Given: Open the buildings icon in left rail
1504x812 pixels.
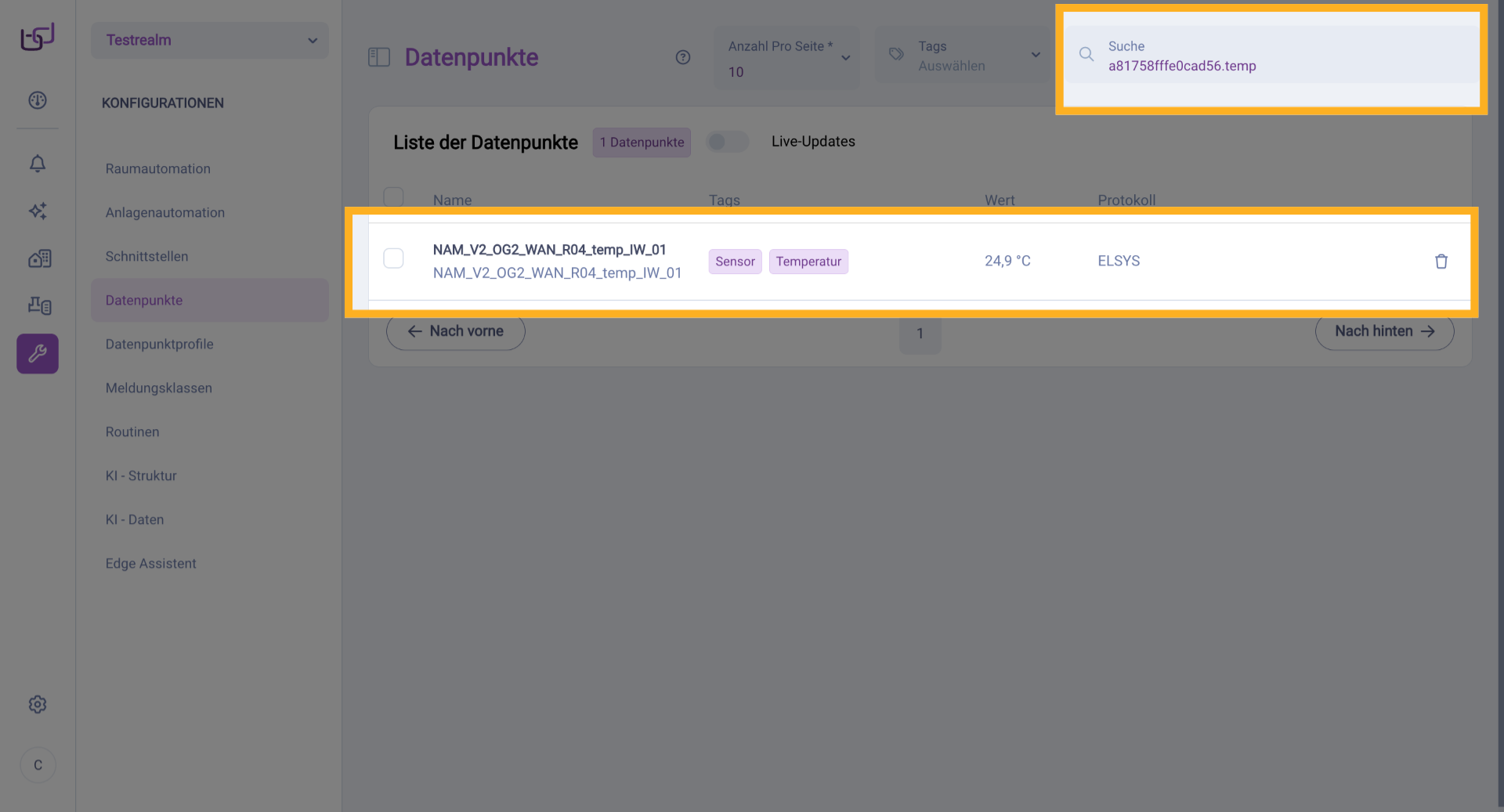Looking at the screenshot, I should pyautogui.click(x=38, y=258).
